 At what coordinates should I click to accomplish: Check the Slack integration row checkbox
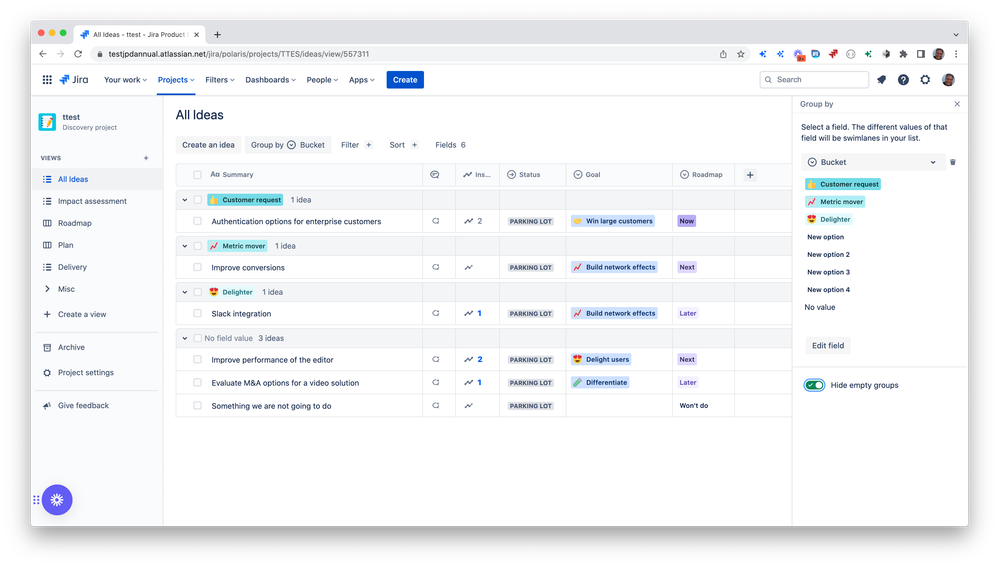pyautogui.click(x=198, y=313)
